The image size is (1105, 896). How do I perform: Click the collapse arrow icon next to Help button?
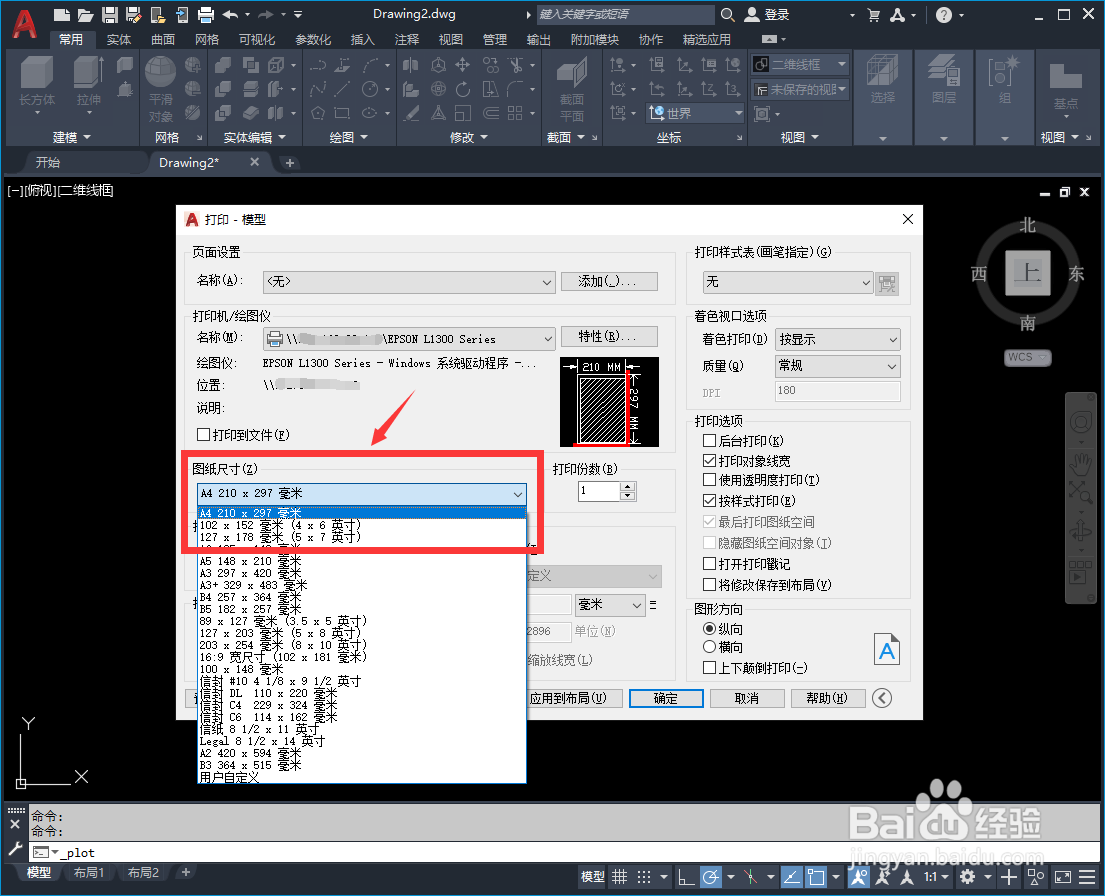882,698
